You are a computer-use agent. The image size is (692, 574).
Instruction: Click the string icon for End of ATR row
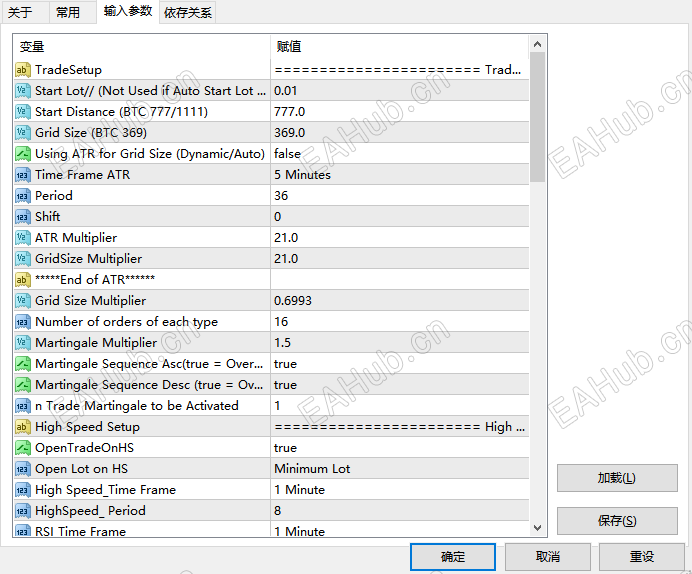23,280
